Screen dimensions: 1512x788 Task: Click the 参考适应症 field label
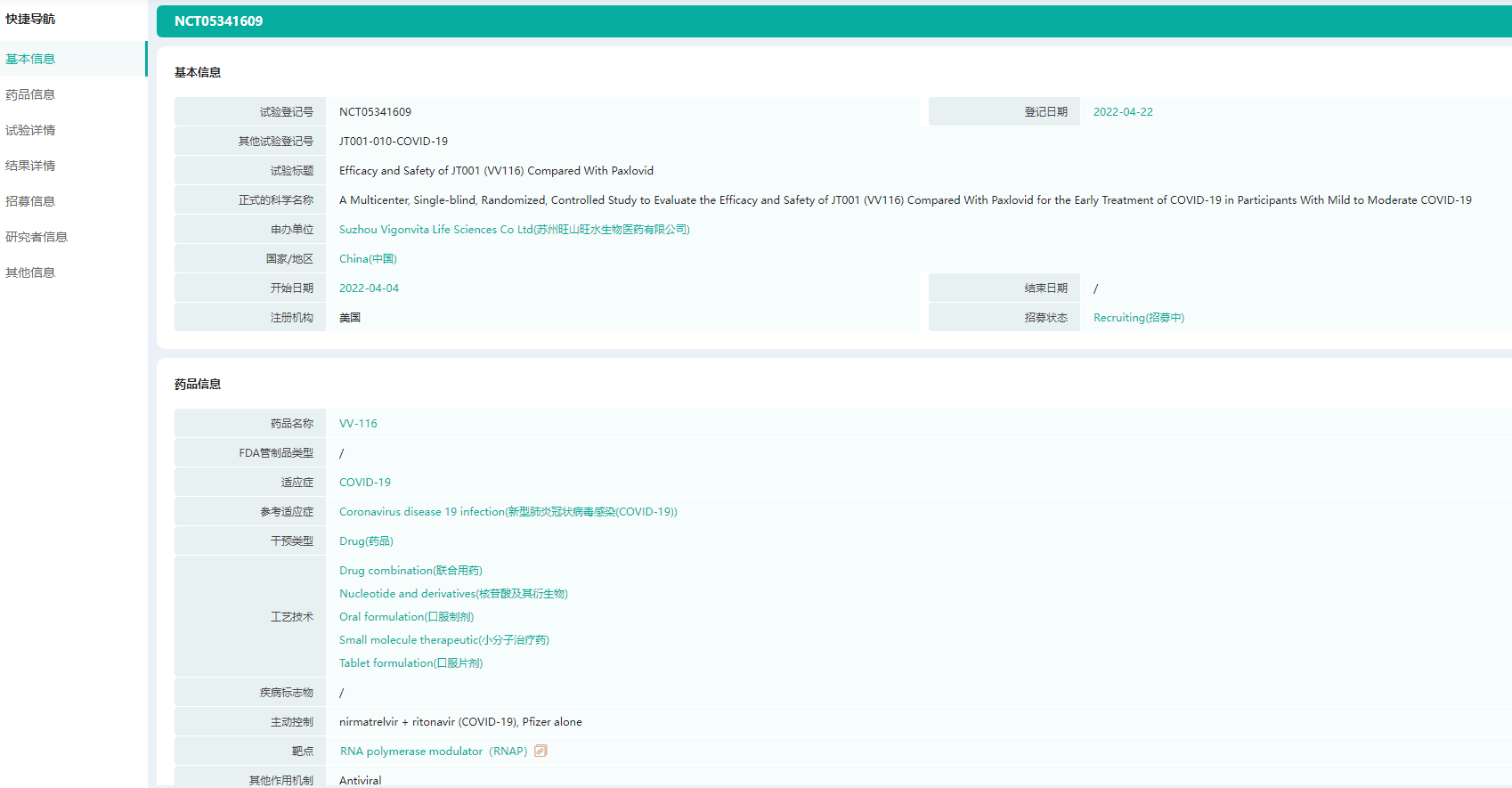[287, 512]
